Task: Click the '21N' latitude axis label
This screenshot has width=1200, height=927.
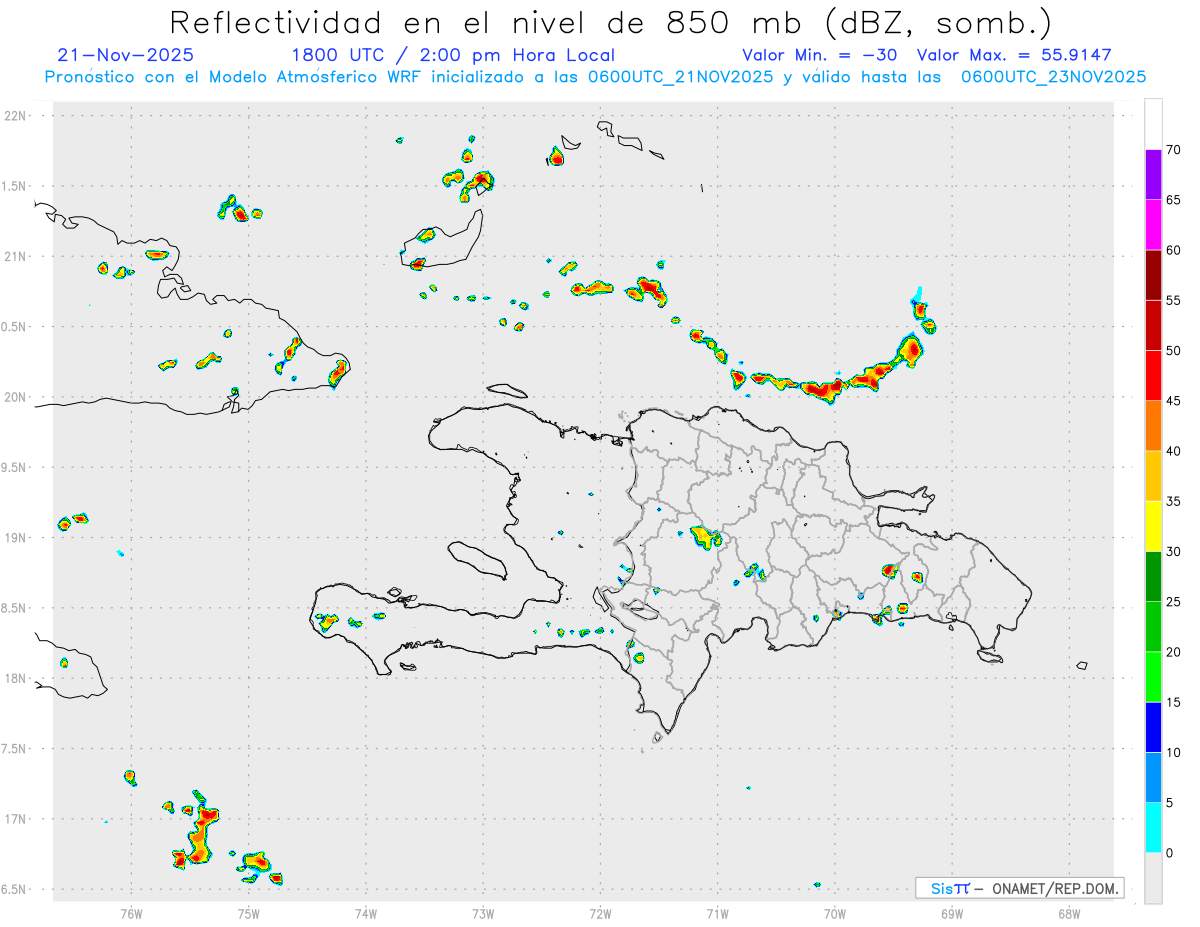Action: tap(16, 256)
